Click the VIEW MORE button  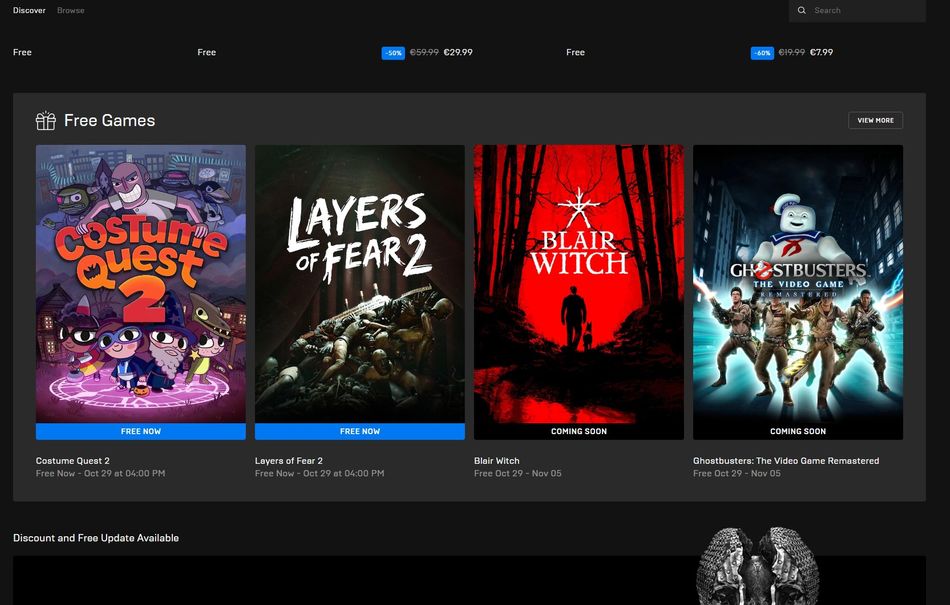pyautogui.click(x=875, y=121)
